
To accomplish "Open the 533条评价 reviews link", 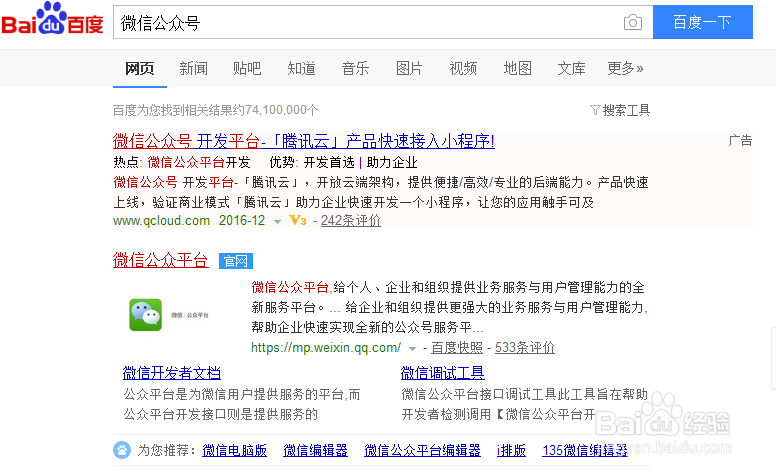I will (525, 347).
